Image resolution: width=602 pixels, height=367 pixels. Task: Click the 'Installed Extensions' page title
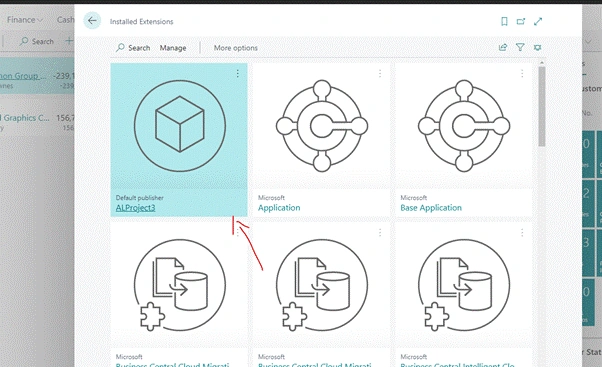tap(141, 21)
